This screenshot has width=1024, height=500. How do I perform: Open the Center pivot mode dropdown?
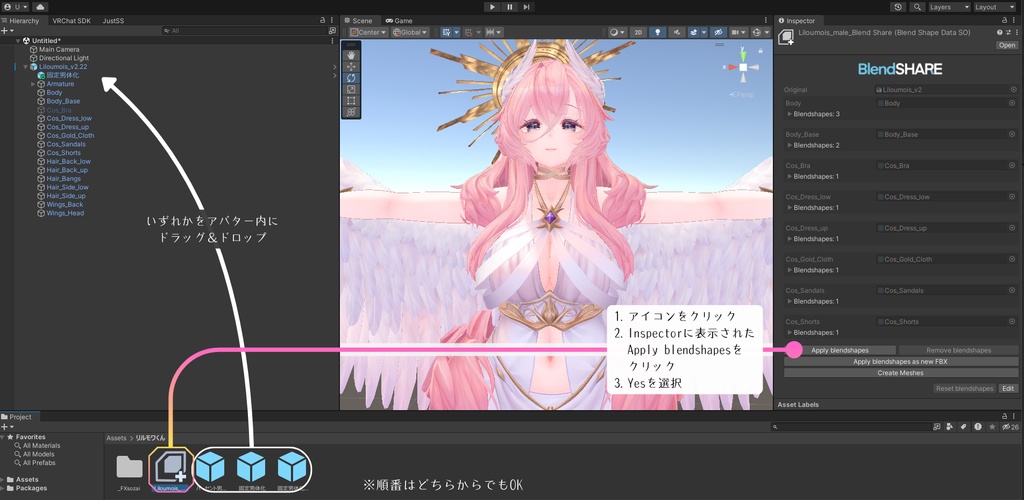(x=368, y=32)
